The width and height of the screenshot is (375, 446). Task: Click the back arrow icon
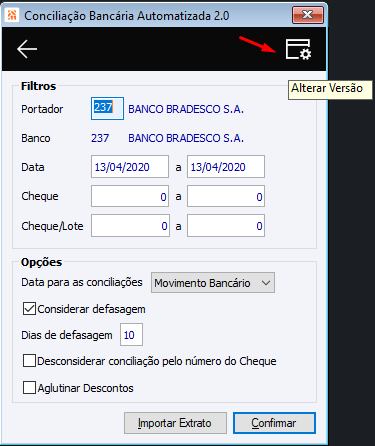click(x=27, y=49)
